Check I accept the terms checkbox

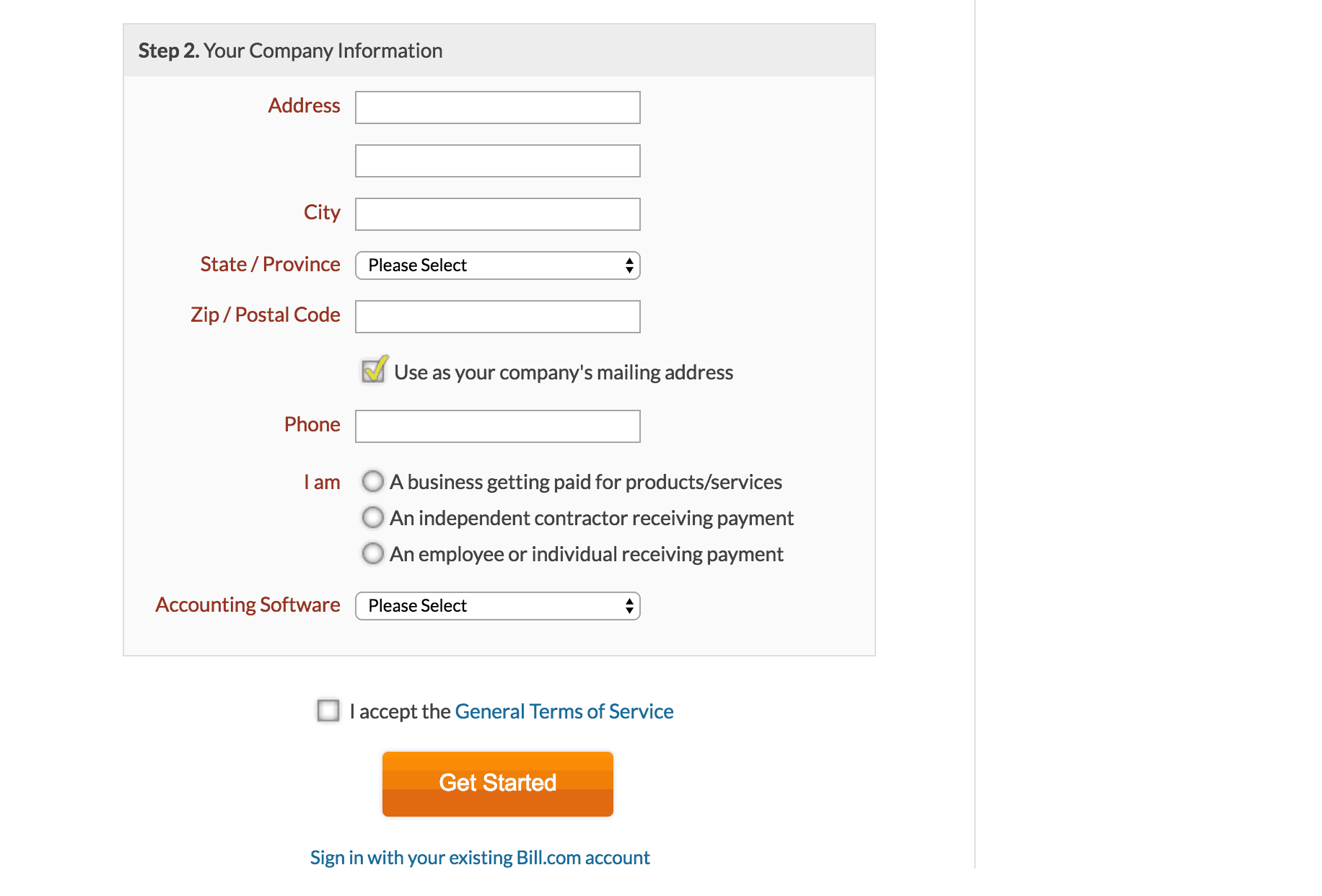click(328, 711)
